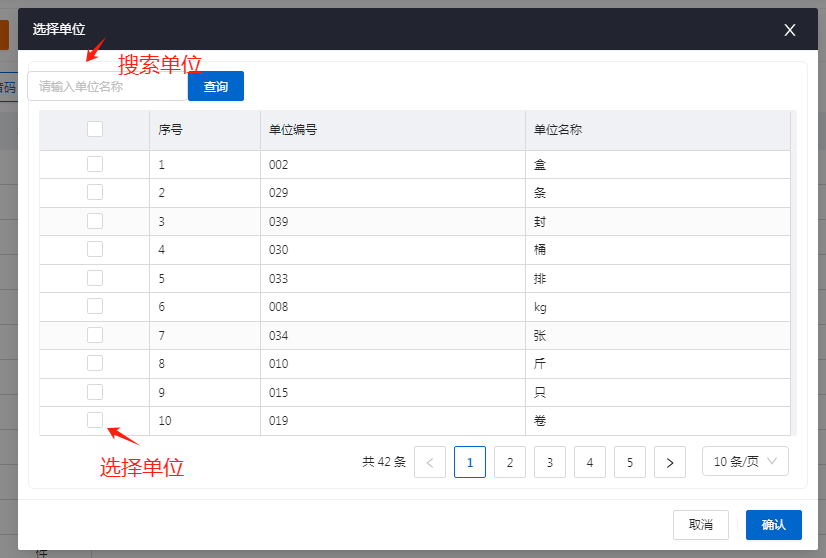Open page 3 of results
Screen dimensions: 826x558
tap(550, 462)
